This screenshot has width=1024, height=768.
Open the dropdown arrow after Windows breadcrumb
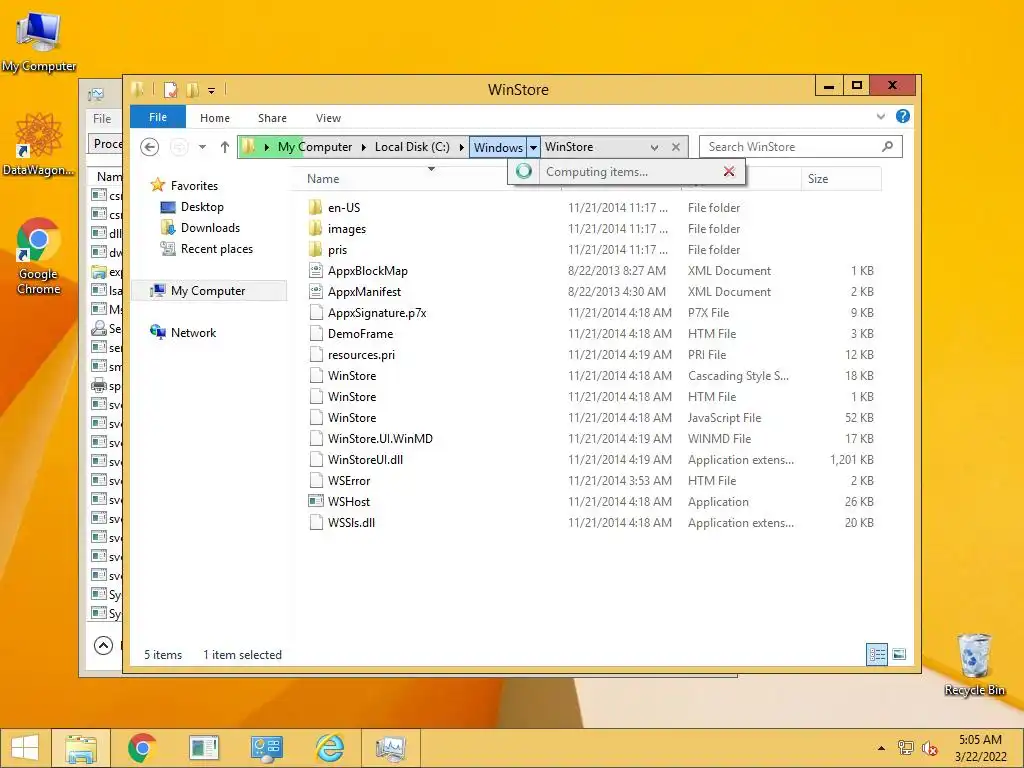(534, 147)
